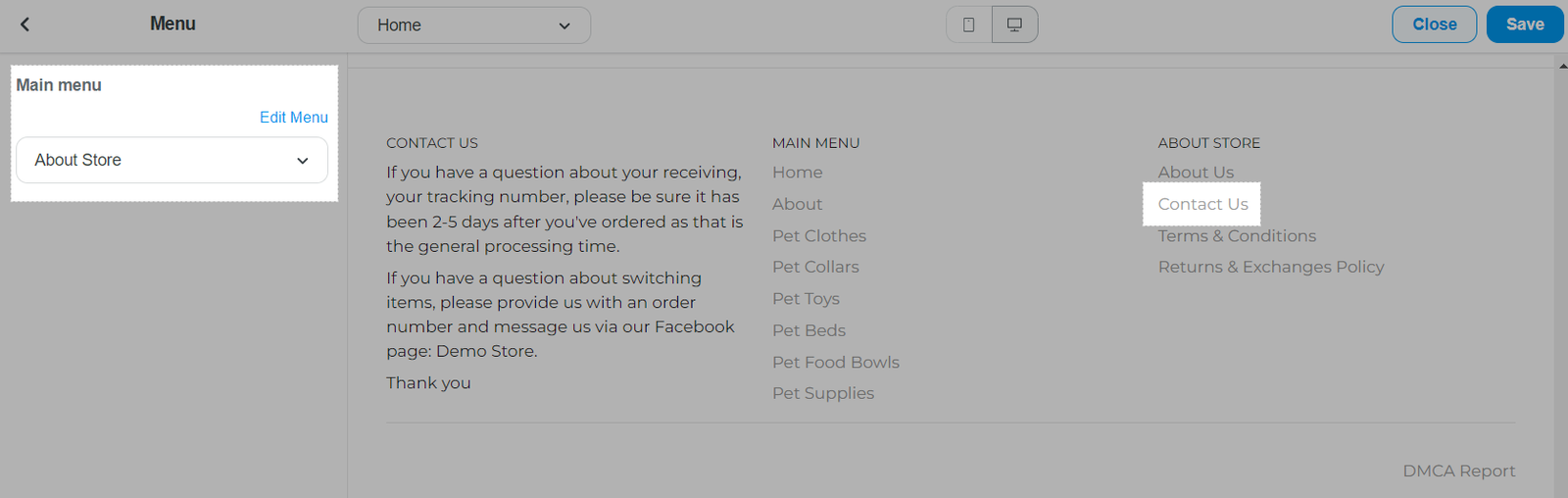This screenshot has height=498, width=1568.
Task: Save the menu changes
Action: (1525, 25)
